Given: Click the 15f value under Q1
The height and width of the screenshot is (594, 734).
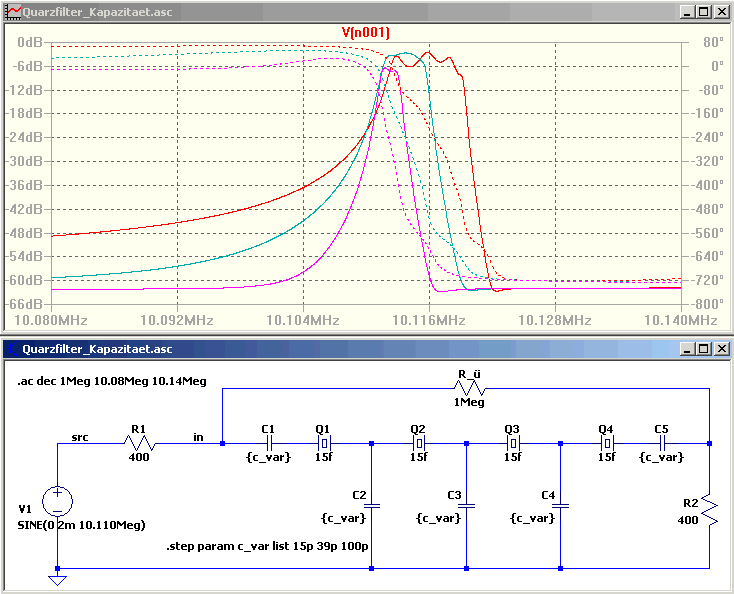Looking at the screenshot, I should click(324, 457).
